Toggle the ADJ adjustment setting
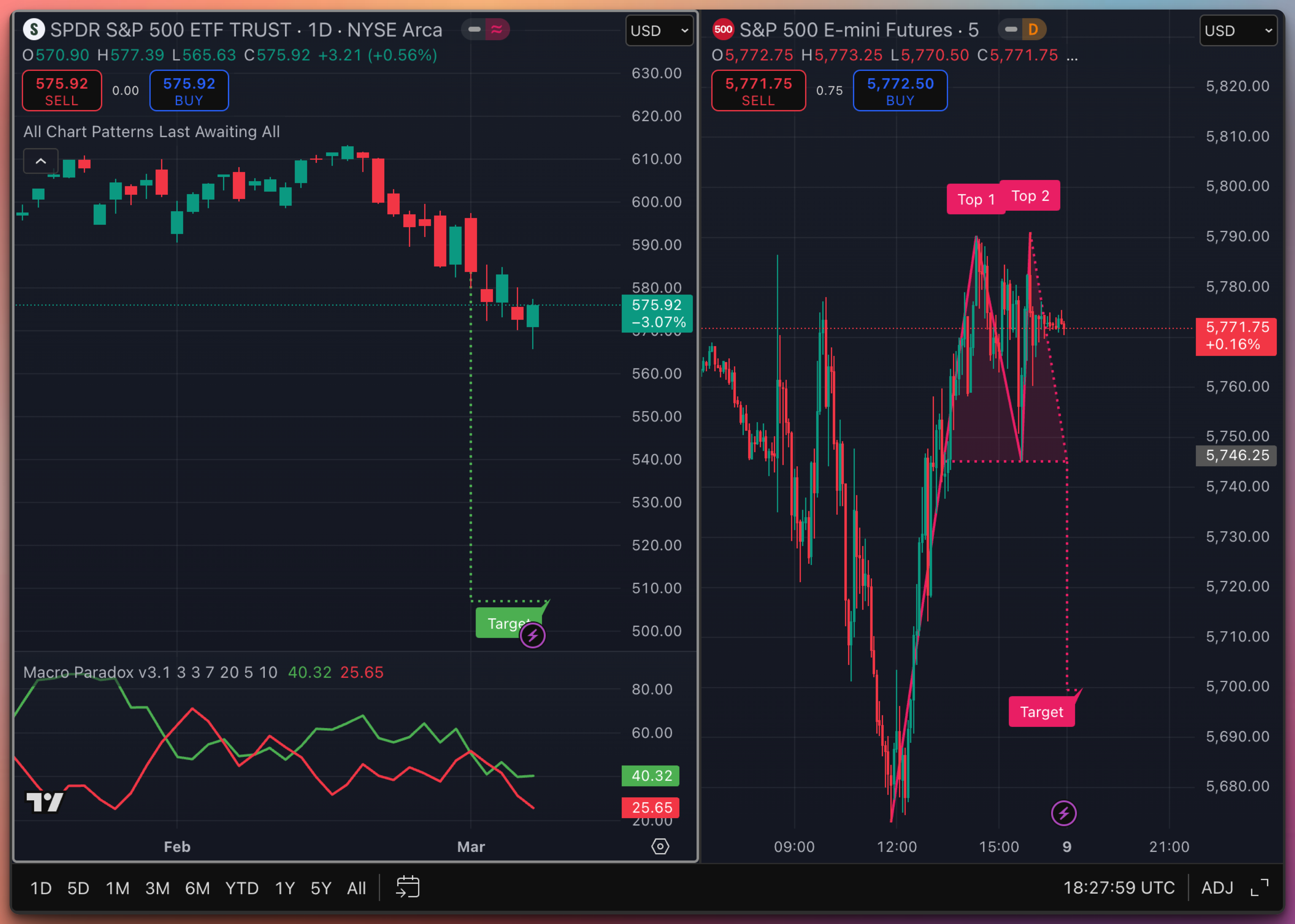The width and height of the screenshot is (1295, 924). 1217,888
